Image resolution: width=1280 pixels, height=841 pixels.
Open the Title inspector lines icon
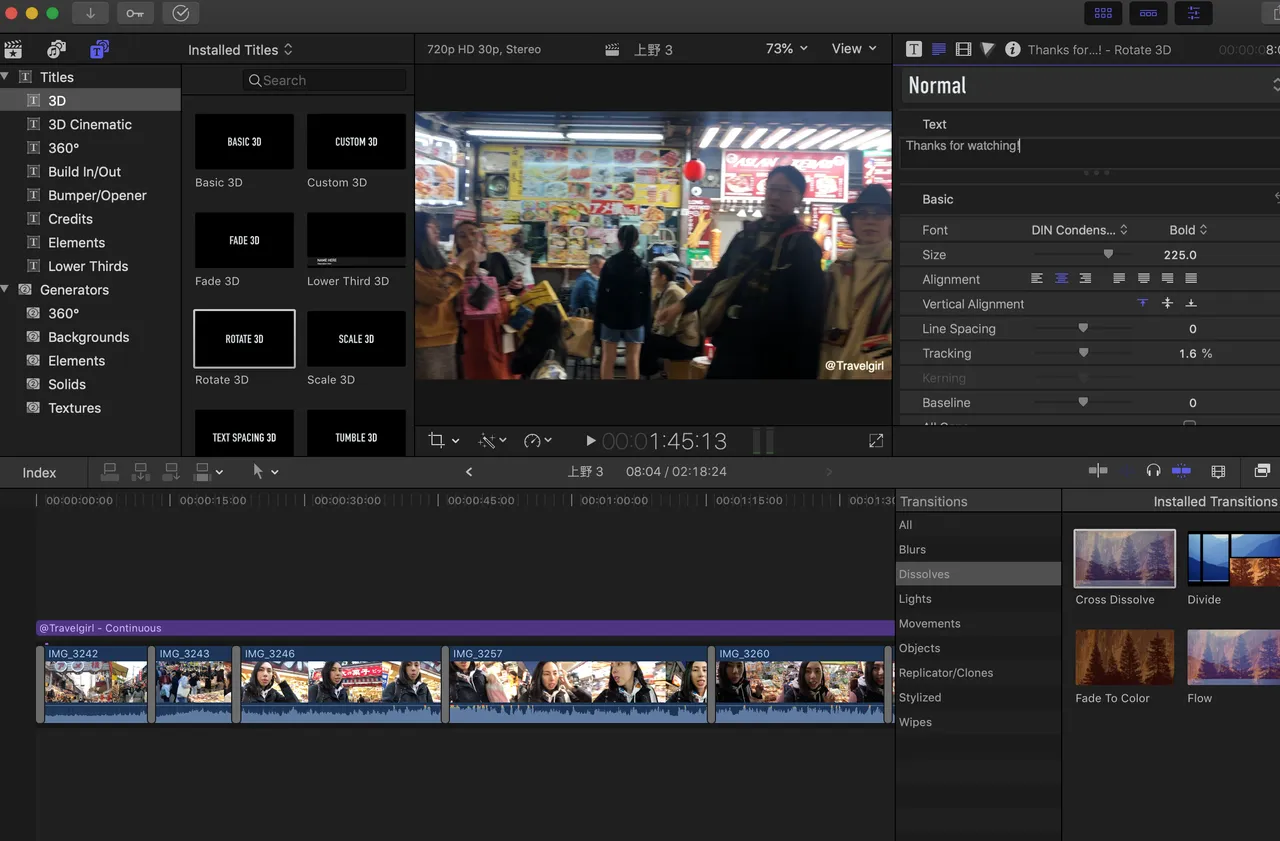click(x=939, y=49)
